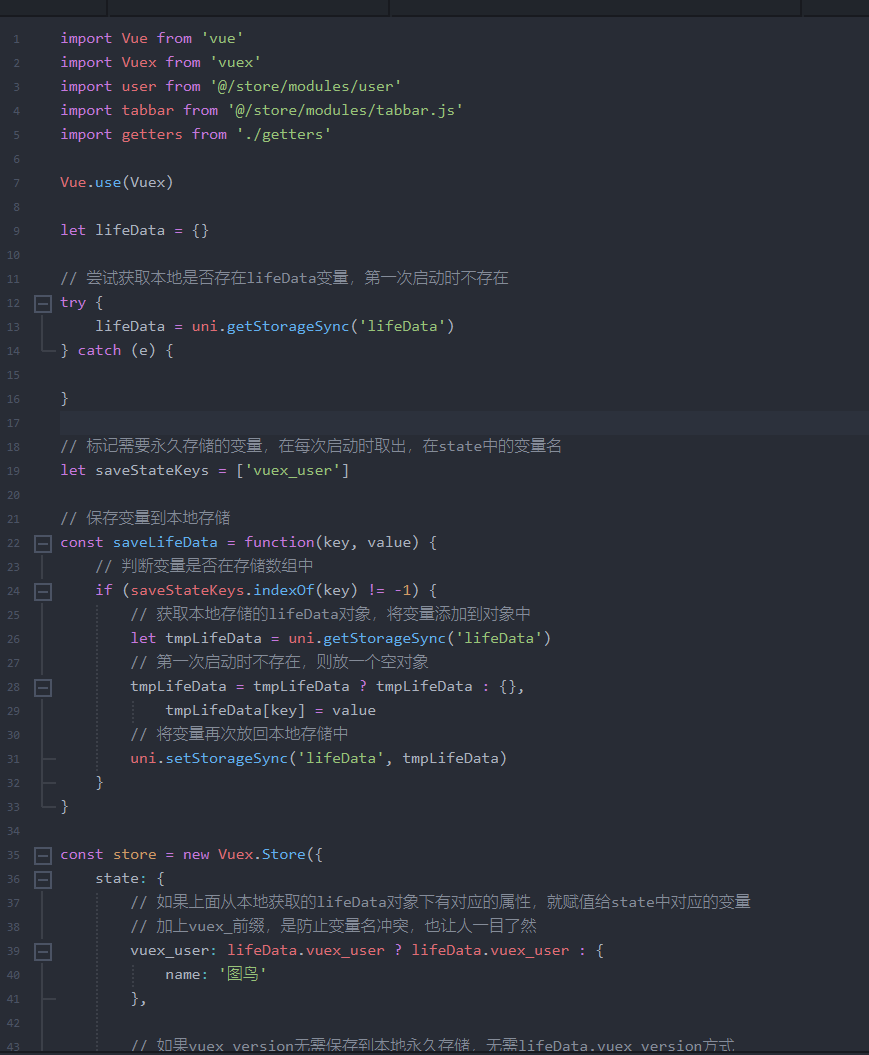Click the '图鸟' name value on line 40
869x1055 pixels.
[240, 974]
